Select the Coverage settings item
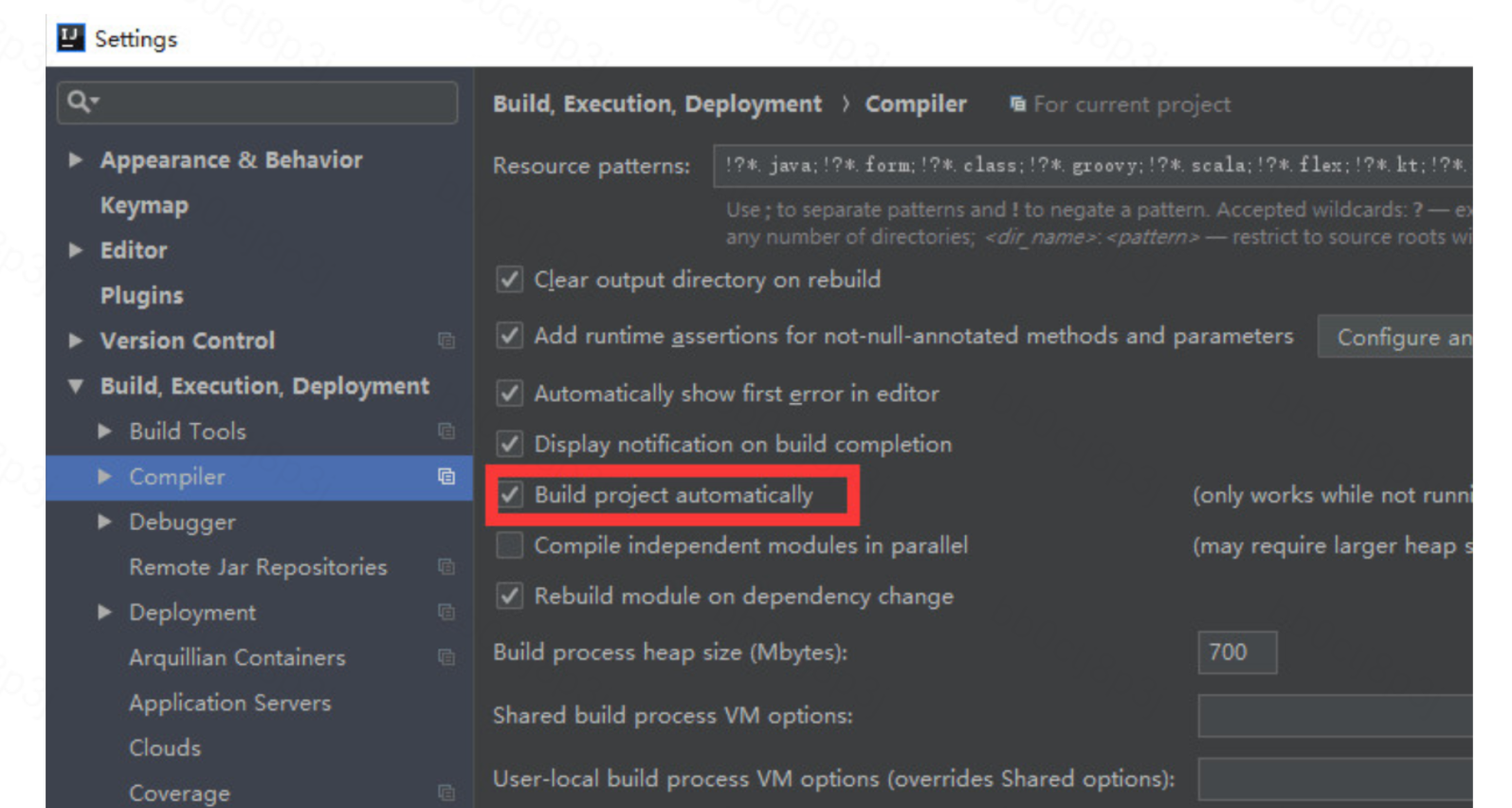This screenshot has height=808, width=1512. pos(179,793)
